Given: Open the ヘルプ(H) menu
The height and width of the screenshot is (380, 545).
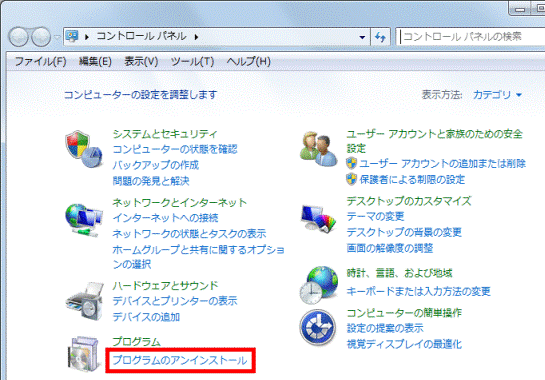Looking at the screenshot, I should [x=249, y=62].
